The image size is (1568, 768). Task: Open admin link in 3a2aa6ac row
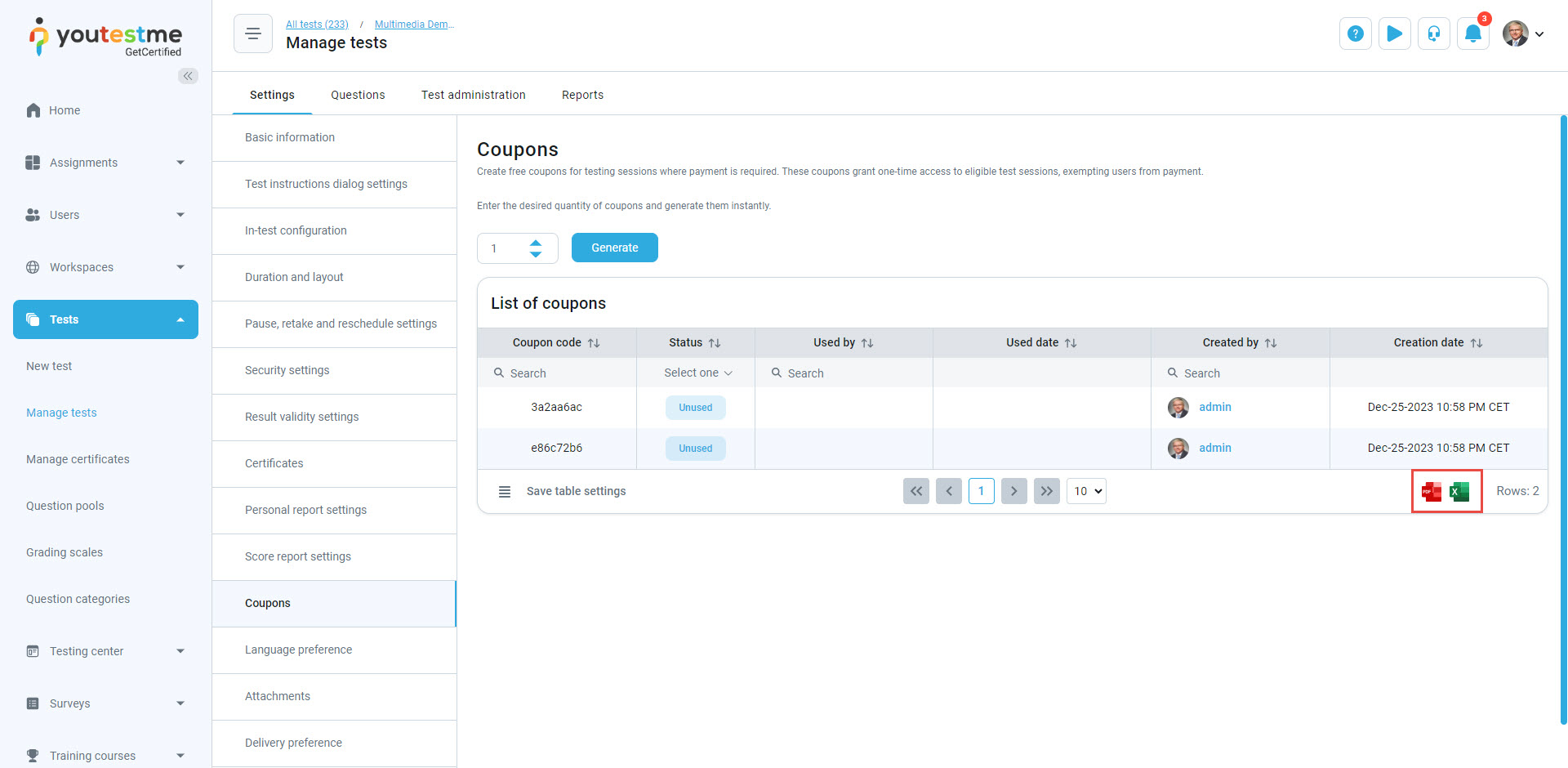click(1215, 407)
